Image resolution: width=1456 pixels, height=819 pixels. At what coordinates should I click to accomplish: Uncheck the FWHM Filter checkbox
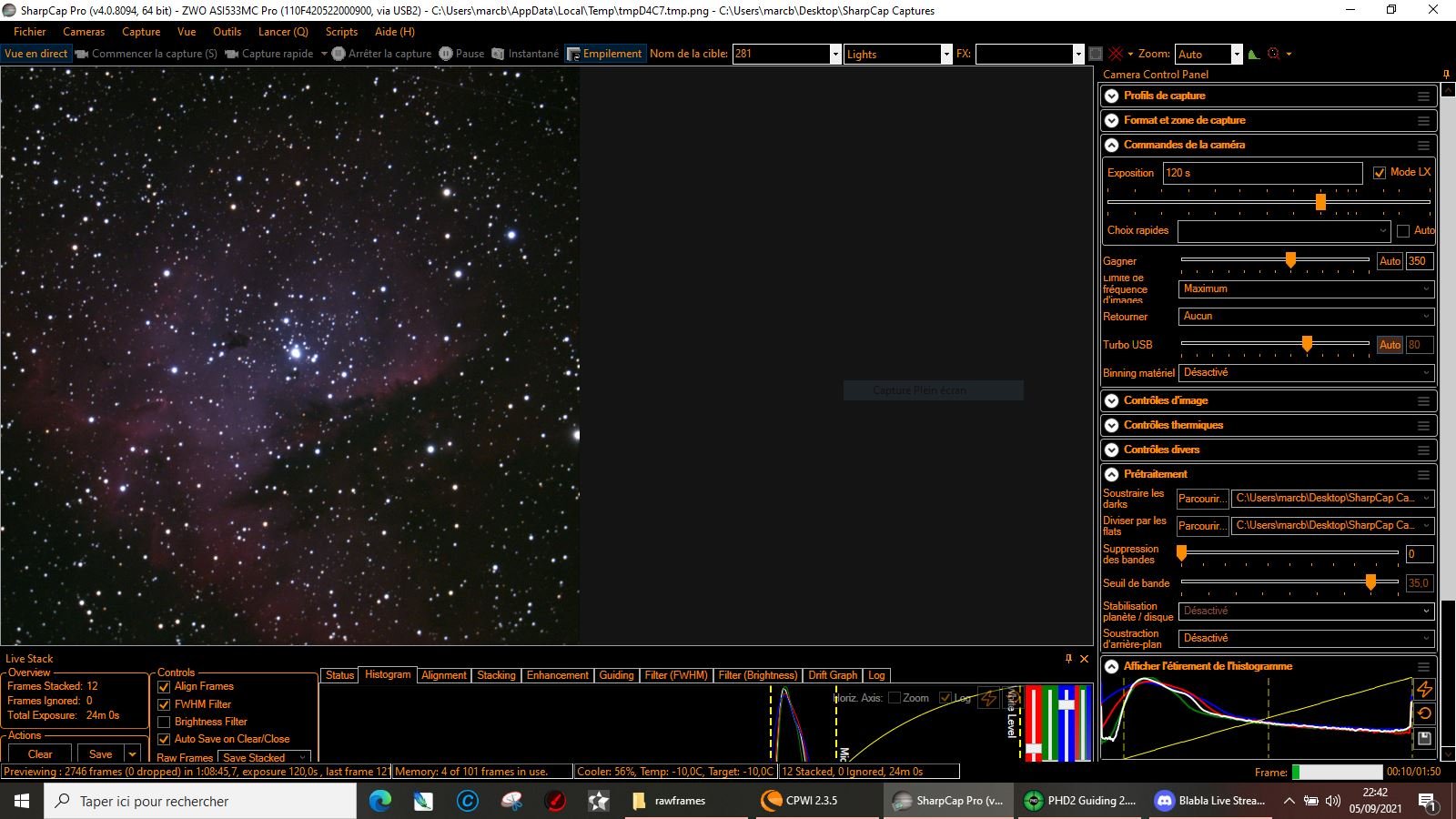(x=164, y=704)
